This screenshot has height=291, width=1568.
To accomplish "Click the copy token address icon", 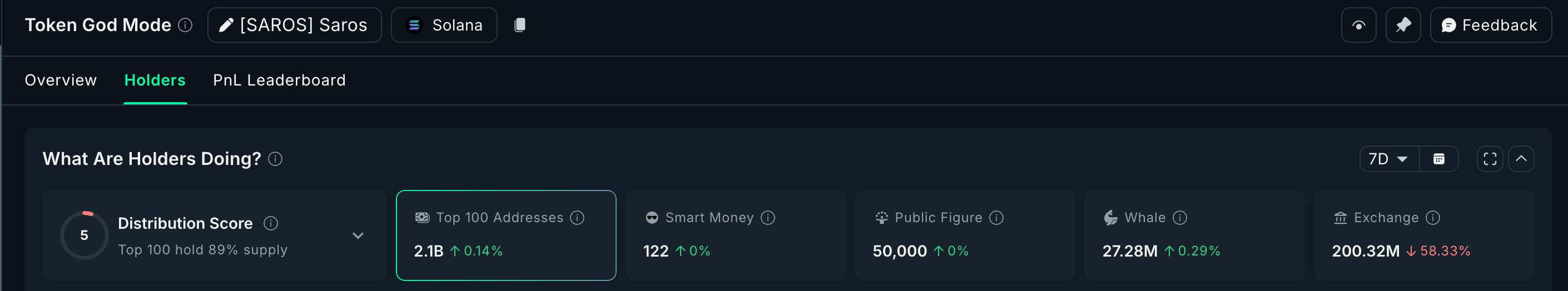I will 519,25.
